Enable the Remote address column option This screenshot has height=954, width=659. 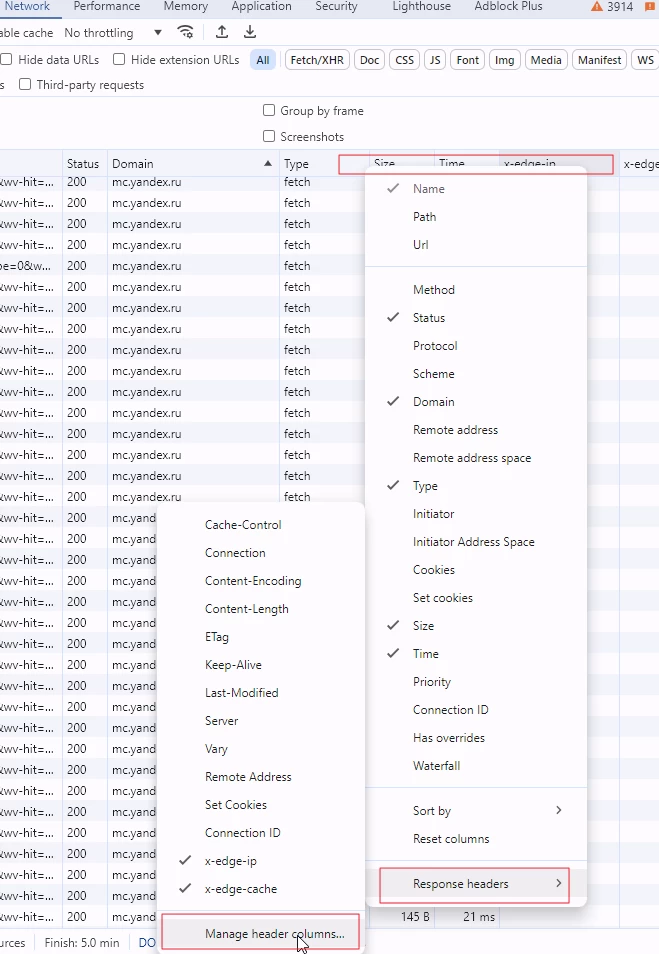pyautogui.click(x=476, y=430)
